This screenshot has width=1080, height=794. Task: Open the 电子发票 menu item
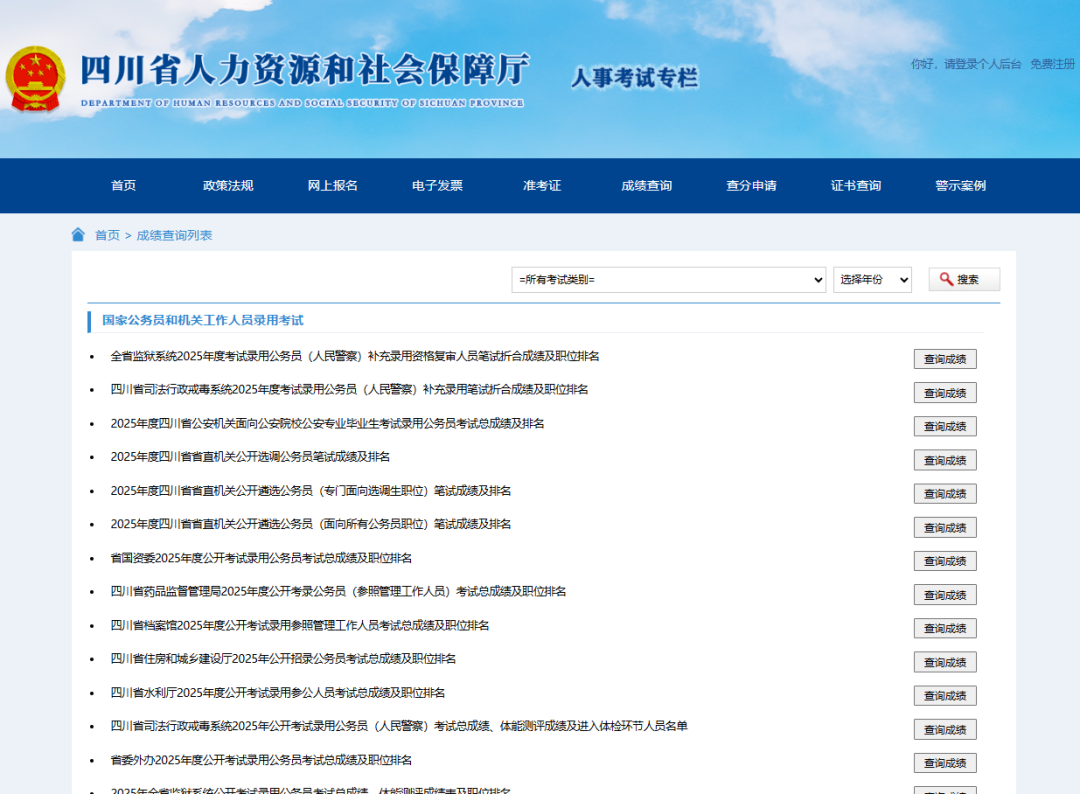point(437,186)
